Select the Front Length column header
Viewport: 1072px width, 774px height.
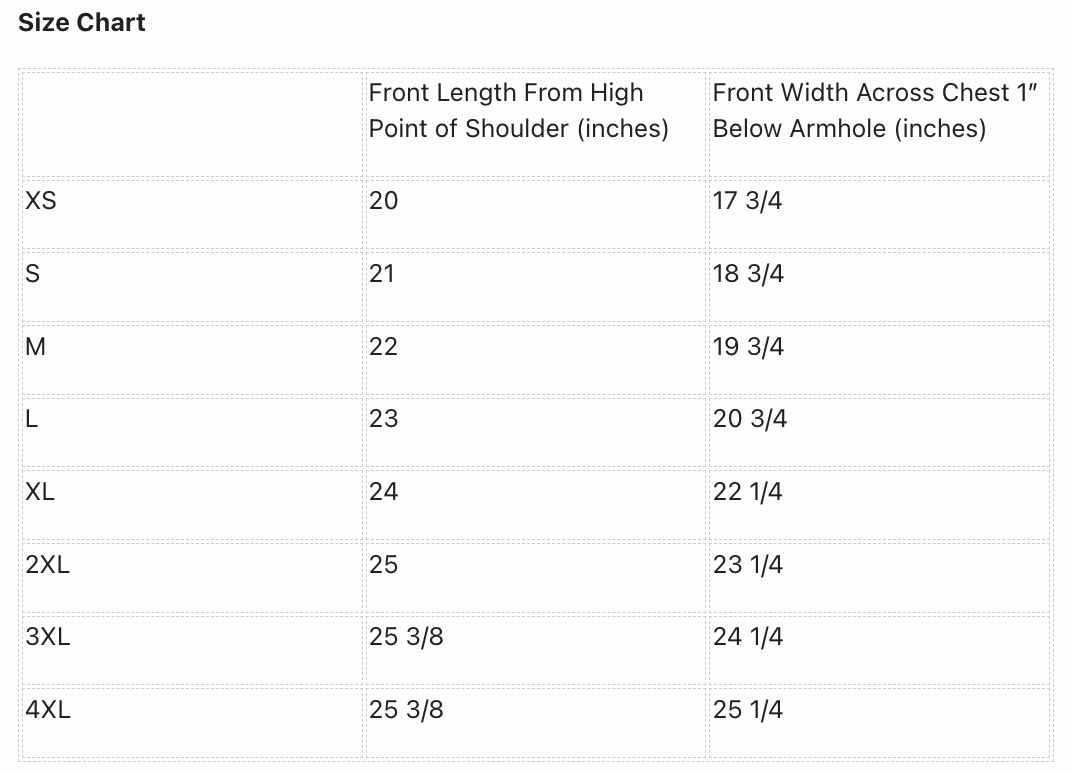coord(518,111)
